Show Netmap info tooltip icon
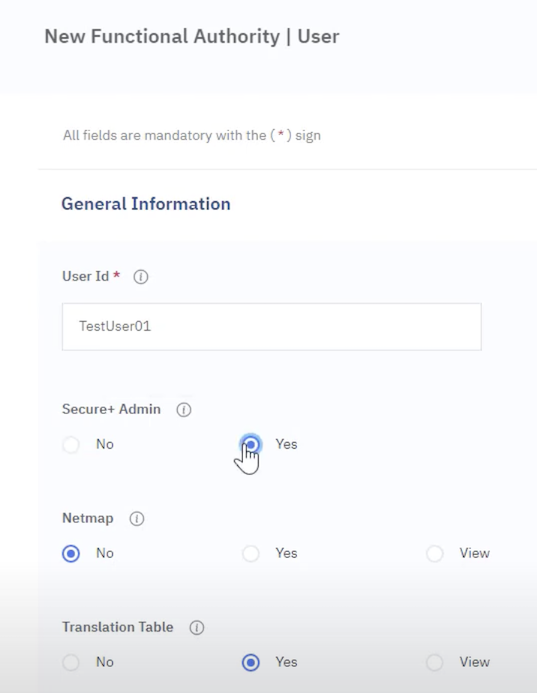Screen dimensions: 537x693 pos(137,518)
